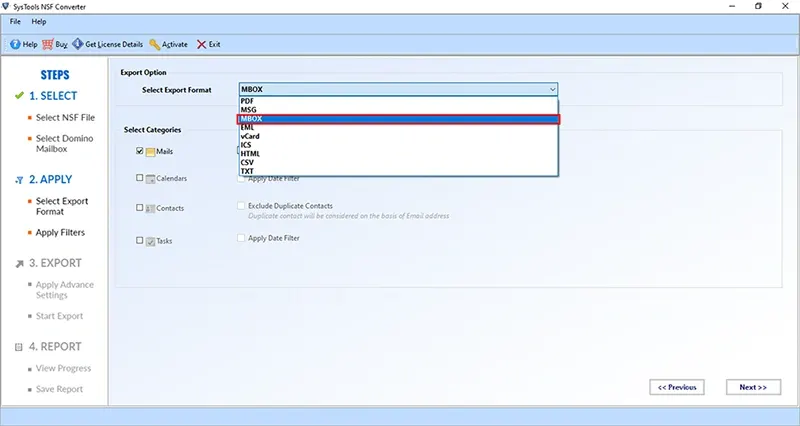Check the Tasks checkbox

[x=139, y=240]
